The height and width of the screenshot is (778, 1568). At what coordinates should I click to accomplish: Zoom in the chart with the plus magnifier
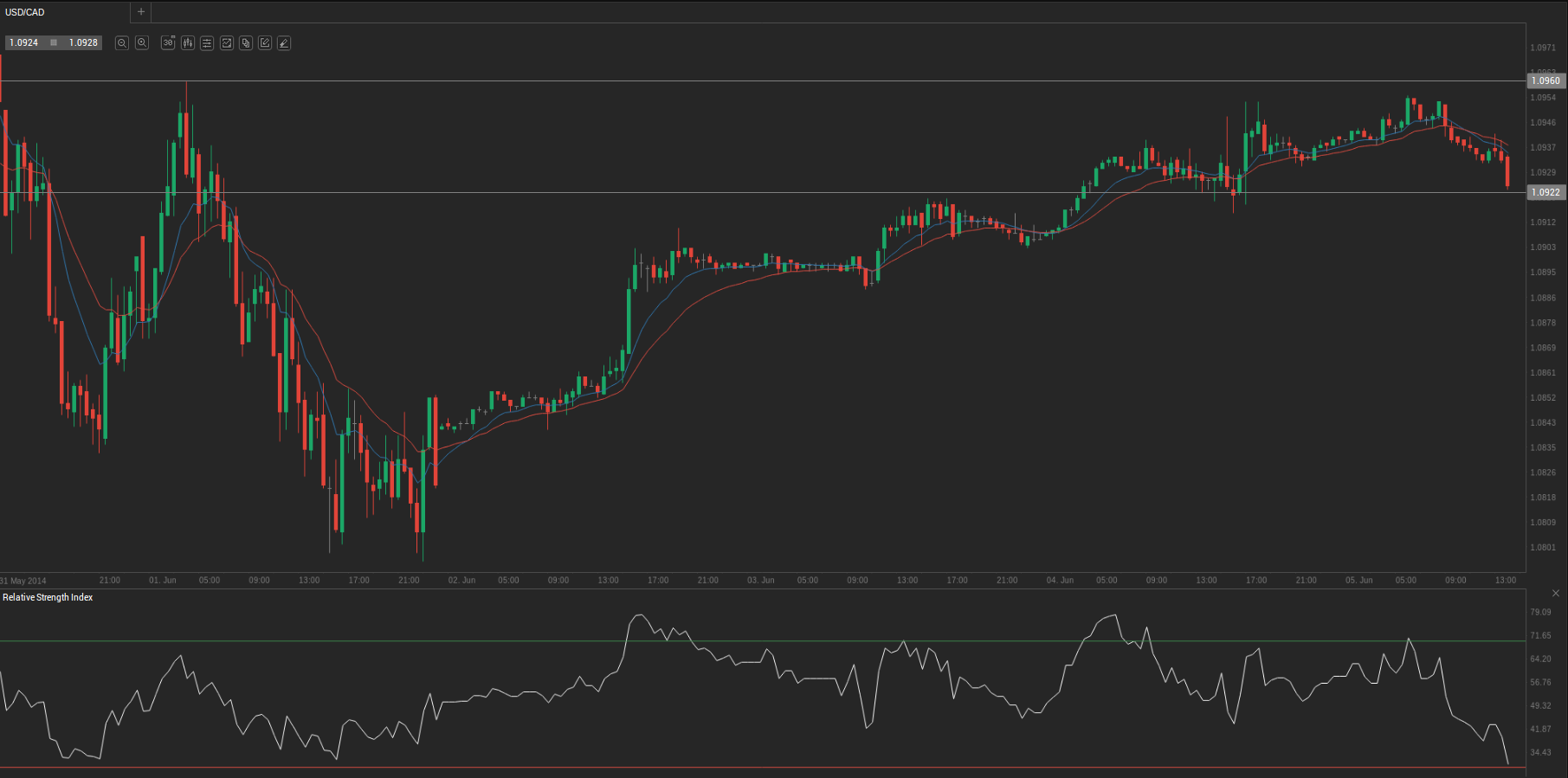click(x=142, y=42)
